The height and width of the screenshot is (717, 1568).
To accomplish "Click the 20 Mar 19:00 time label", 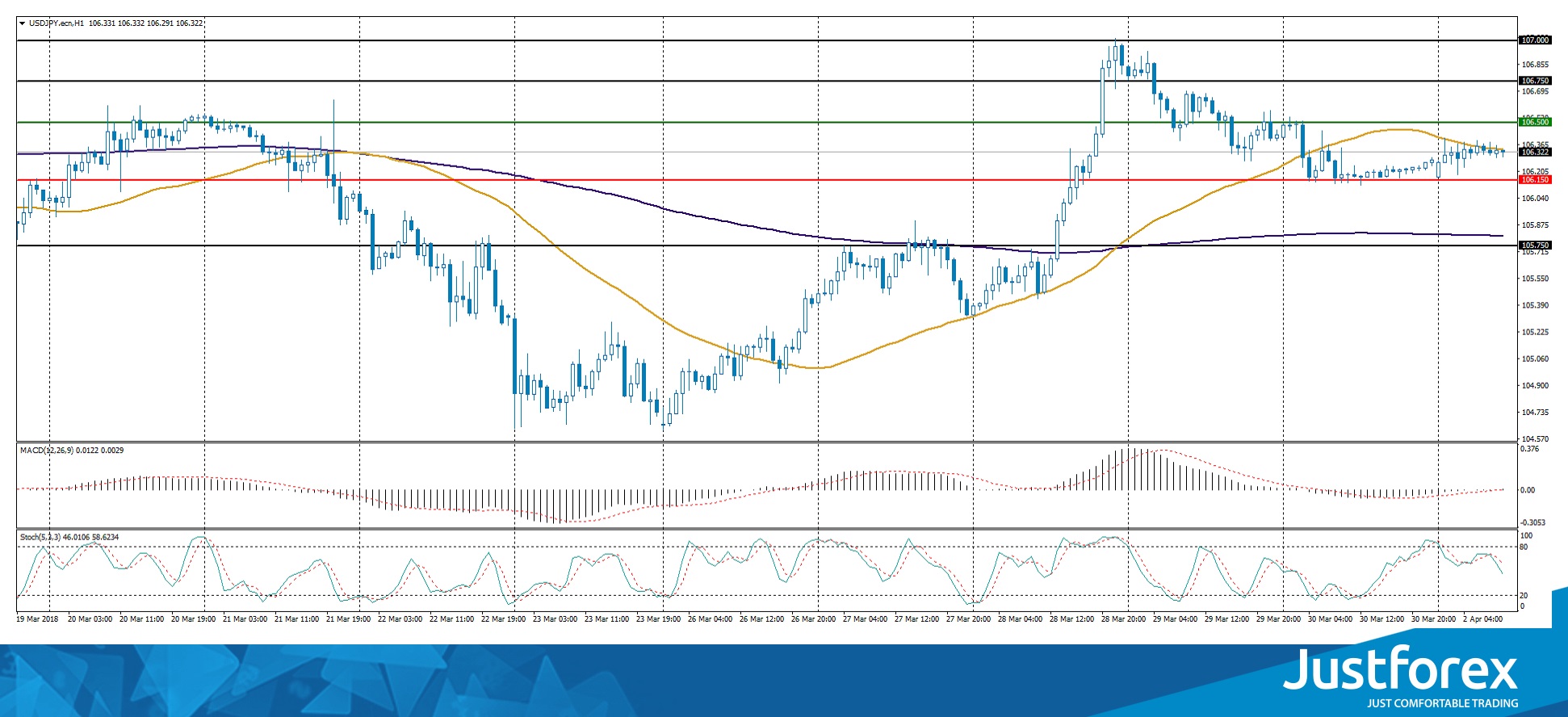I will click(193, 619).
